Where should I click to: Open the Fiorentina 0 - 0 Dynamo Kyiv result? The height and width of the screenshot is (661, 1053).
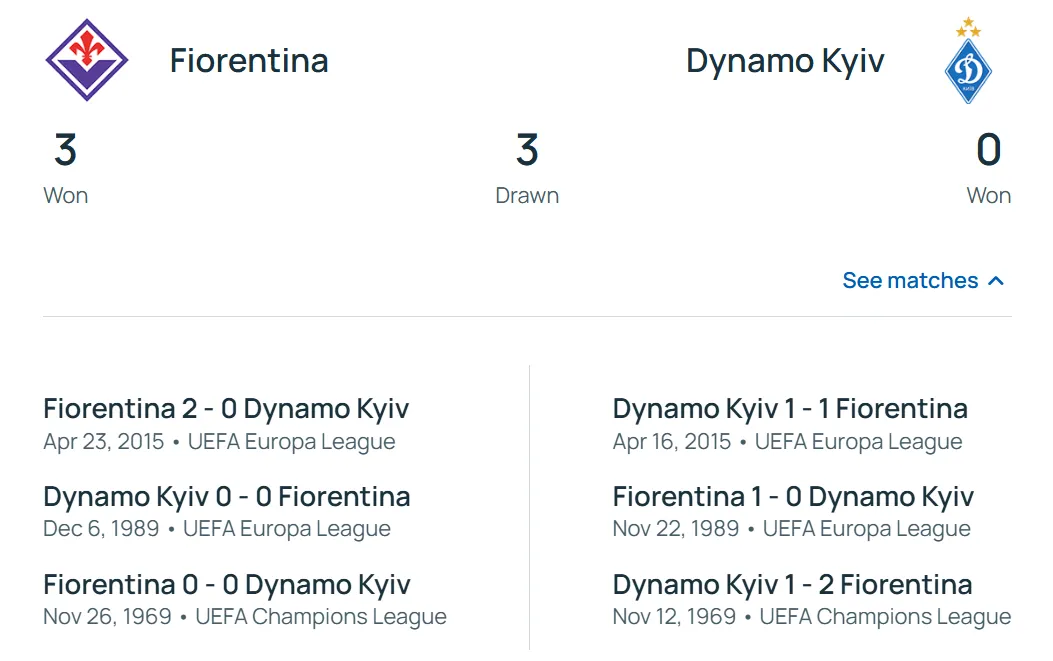coord(227,585)
